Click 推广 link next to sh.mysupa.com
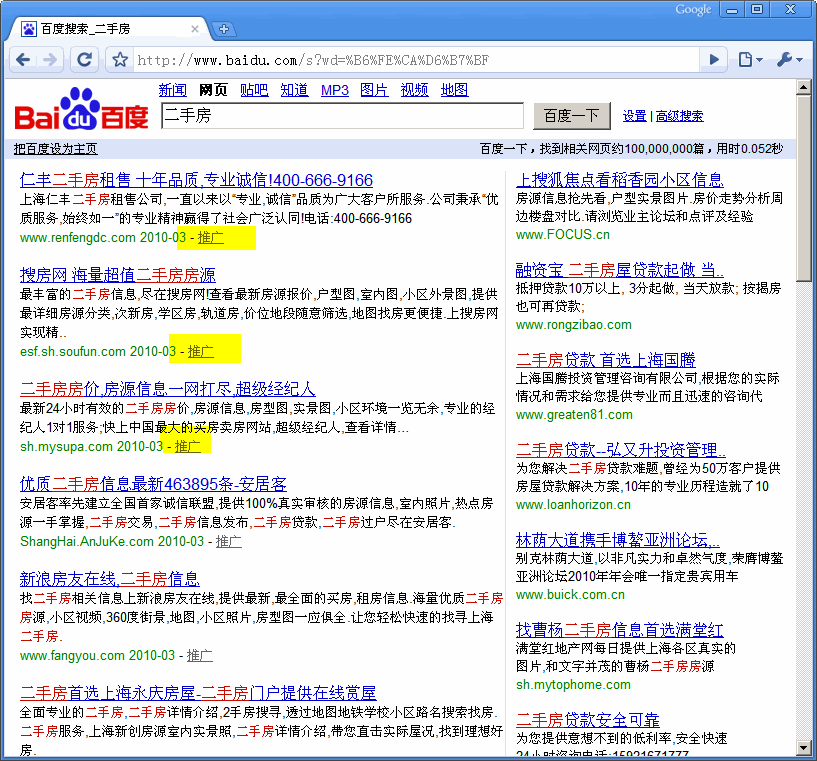This screenshot has width=817, height=761. tap(188, 446)
